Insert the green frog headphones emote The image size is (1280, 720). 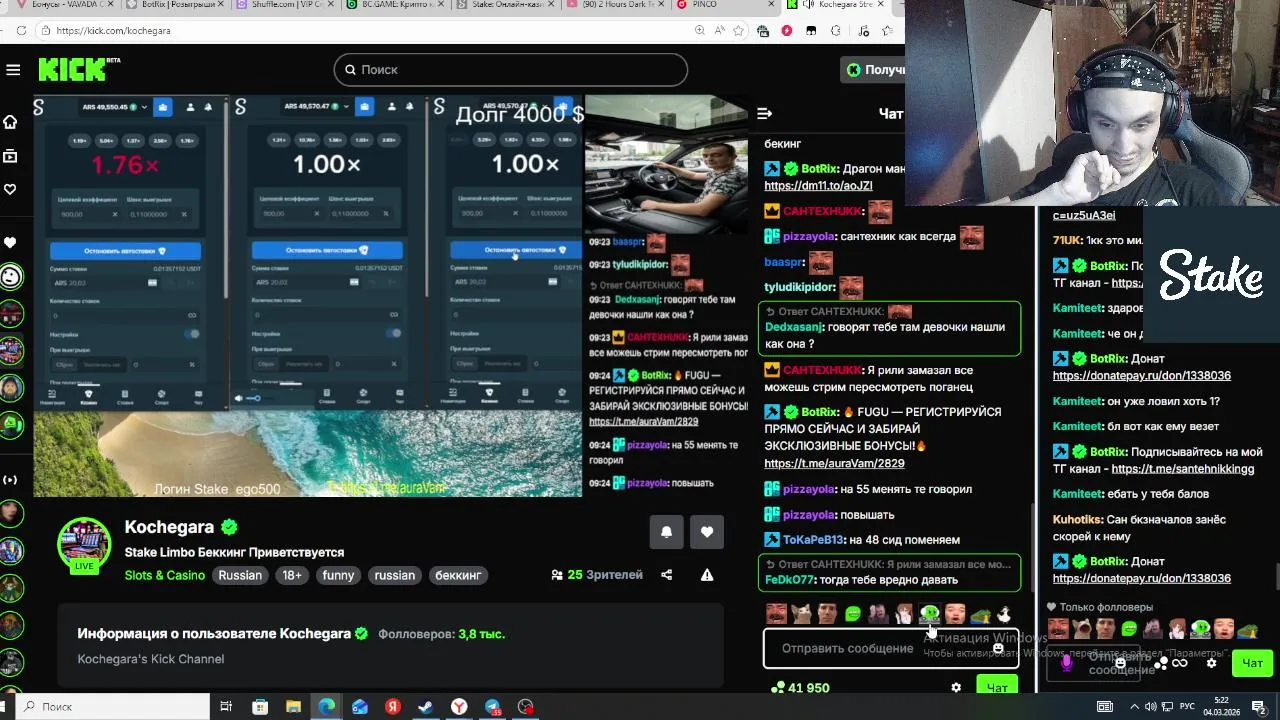pyautogui.click(x=930, y=614)
